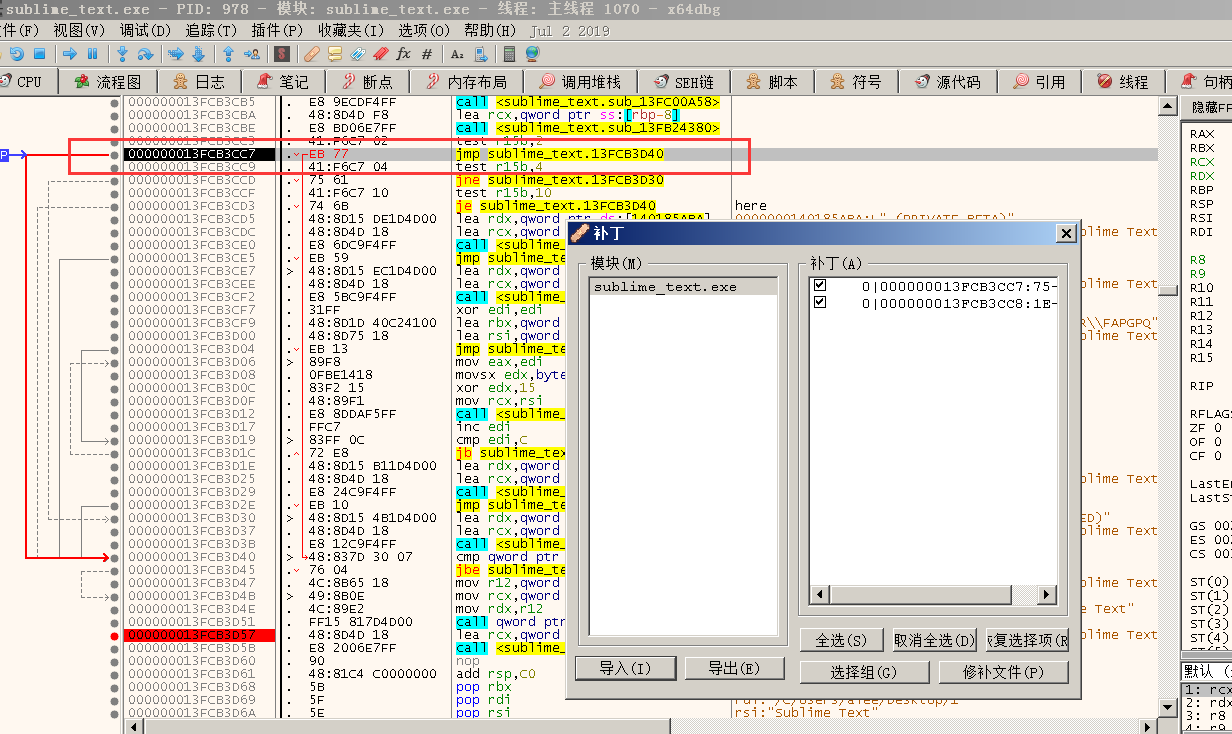Open string references Az icon
1232x734 pixels.
click(x=457, y=54)
